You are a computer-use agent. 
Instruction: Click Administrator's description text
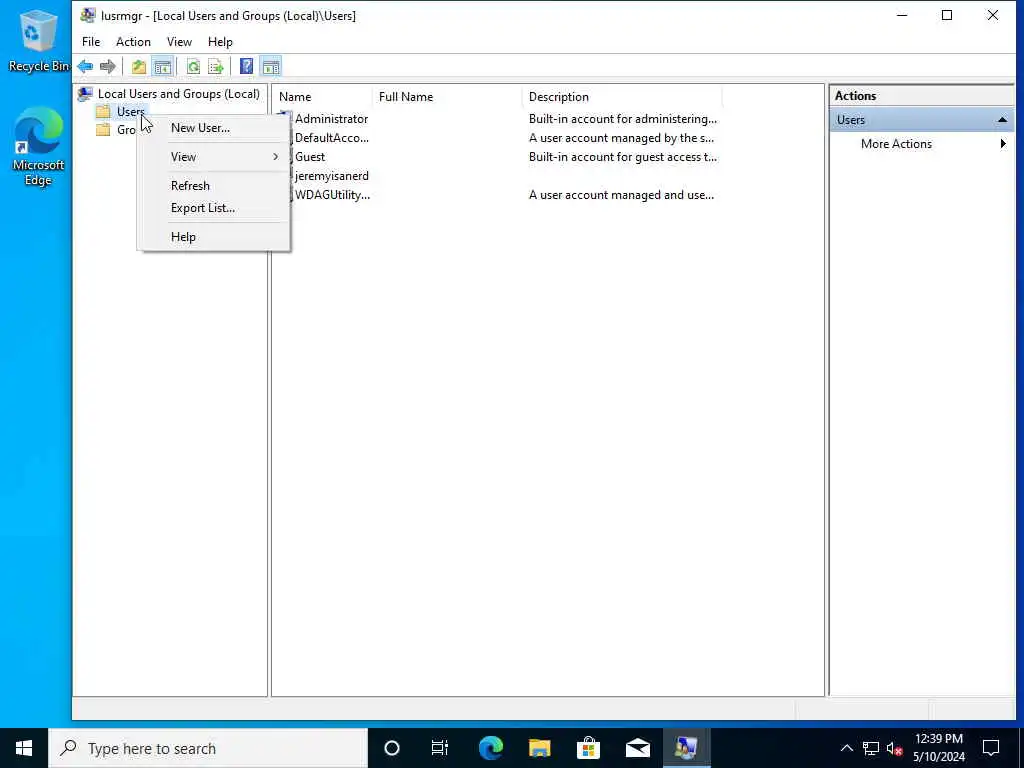(x=622, y=119)
